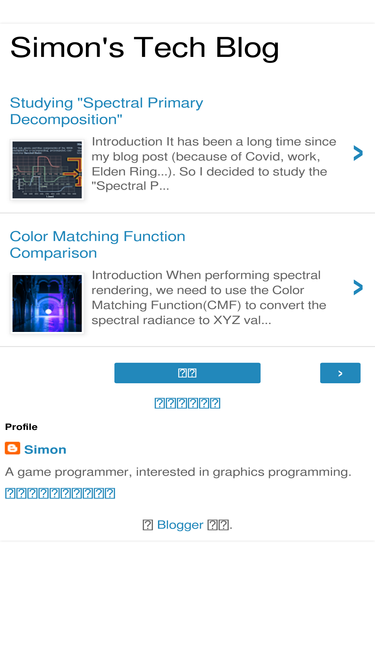Open the link under the profile description
Viewport: 375px width, 667px height.
coord(60,493)
